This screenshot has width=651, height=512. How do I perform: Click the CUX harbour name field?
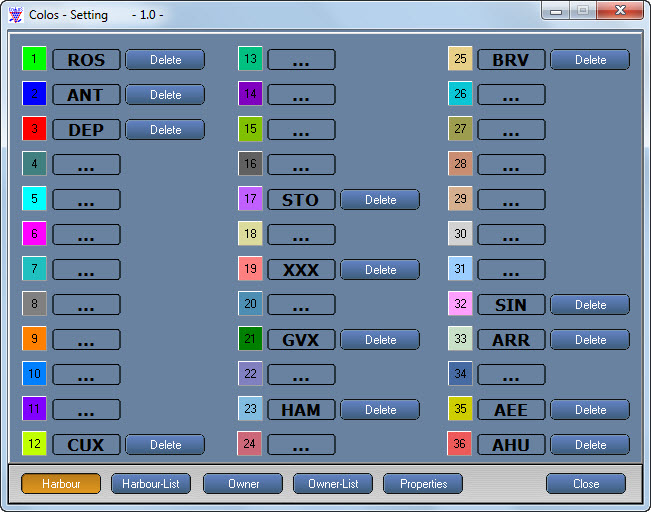[86, 445]
